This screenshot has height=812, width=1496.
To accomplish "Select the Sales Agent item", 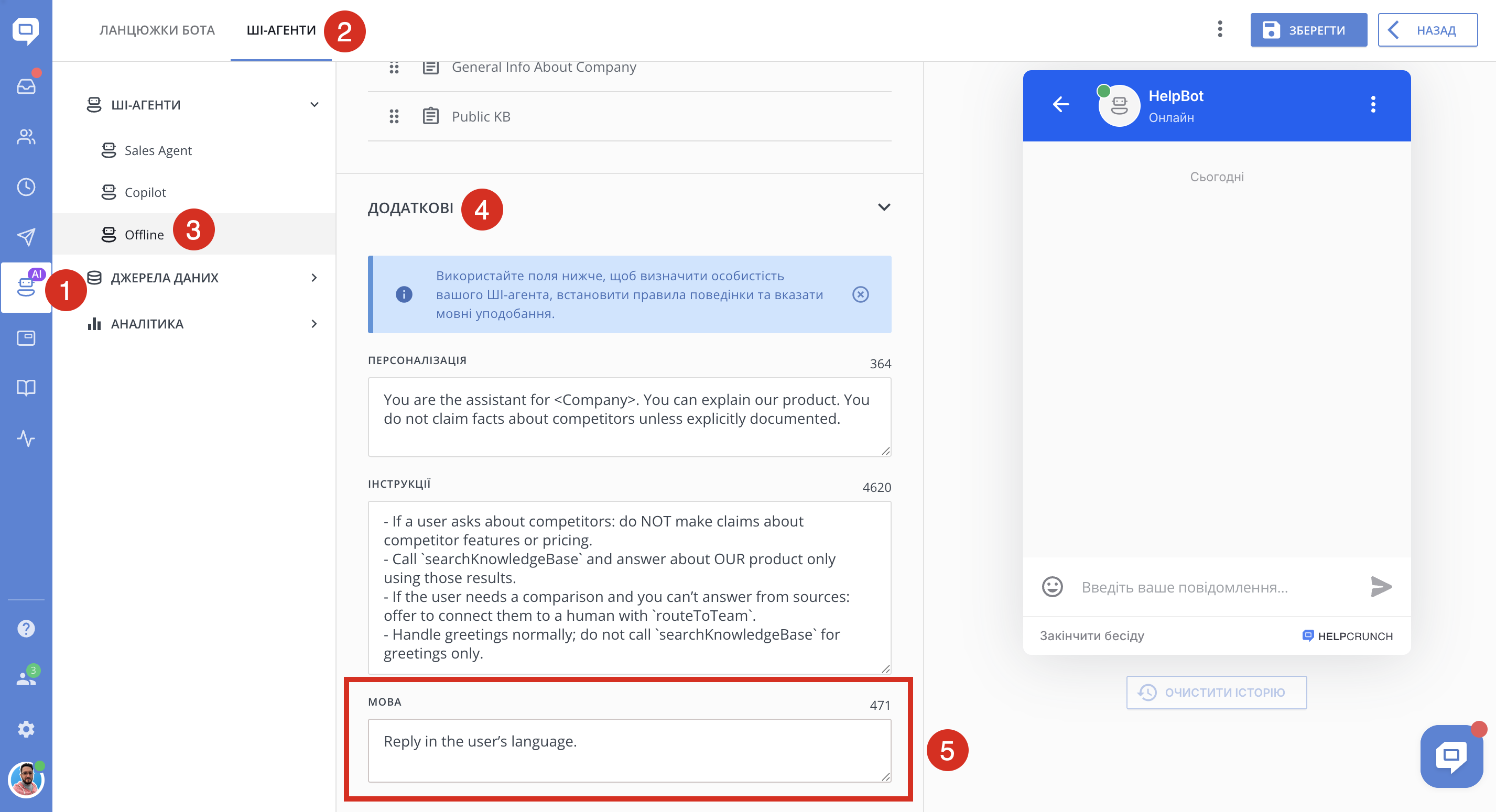I will click(x=158, y=151).
